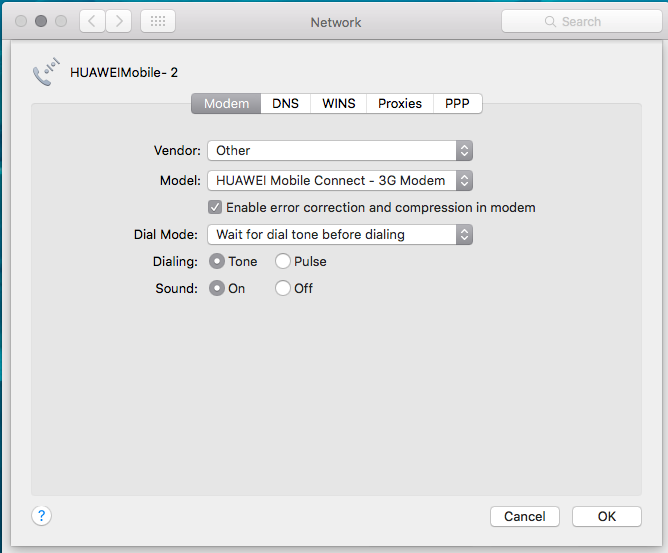This screenshot has height=553, width=668.
Task: Minimize the Network window
Action: [41, 21]
